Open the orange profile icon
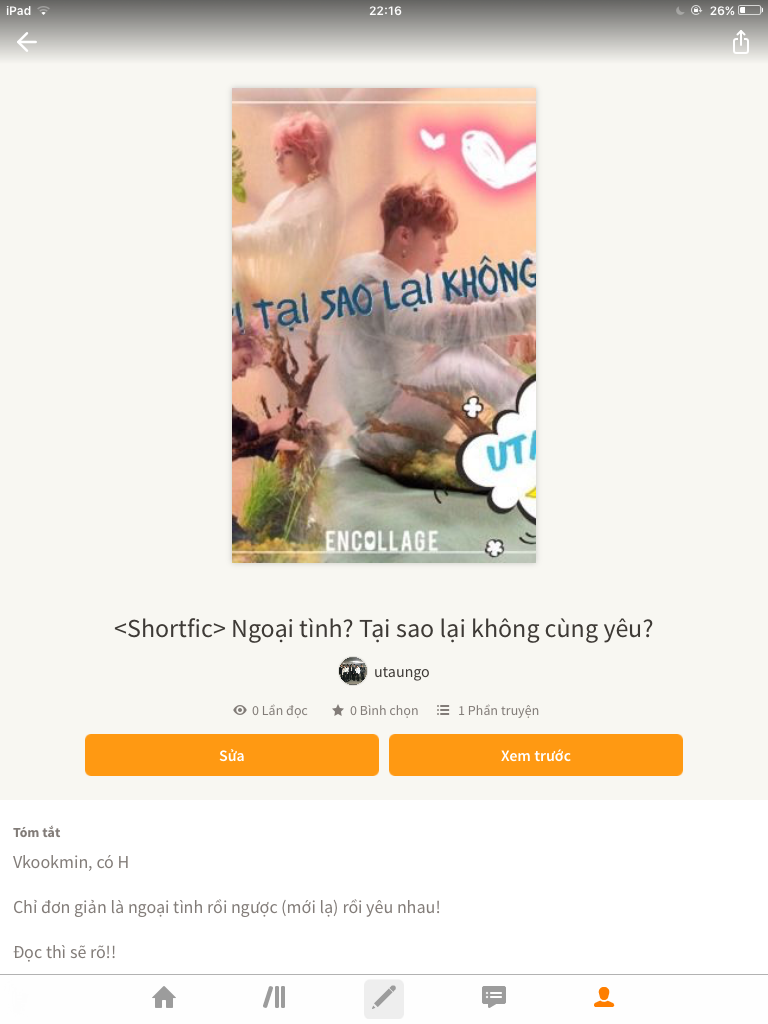This screenshot has width=768, height=1024. click(x=604, y=997)
